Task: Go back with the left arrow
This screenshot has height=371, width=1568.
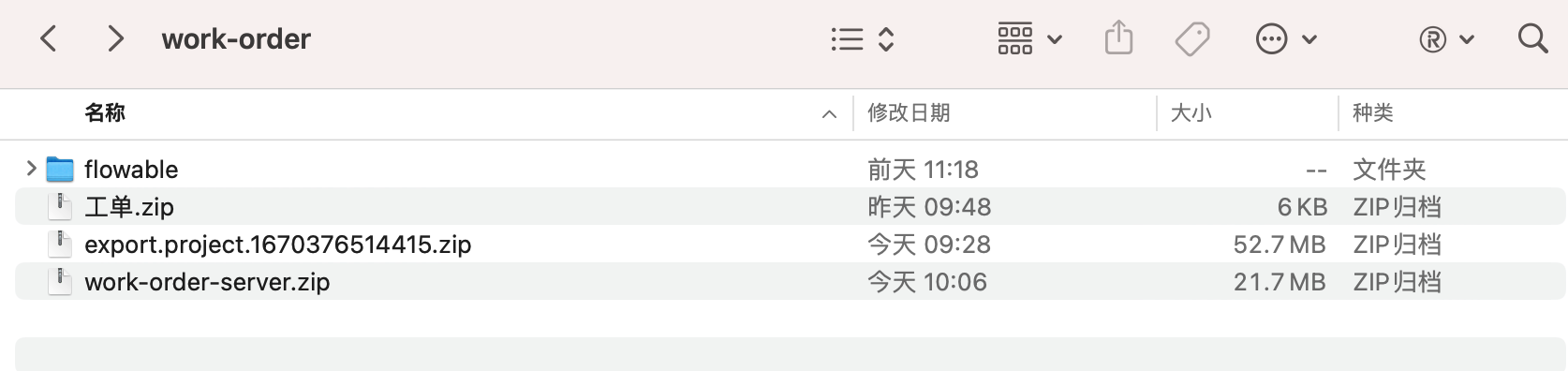Action: pos(49,38)
